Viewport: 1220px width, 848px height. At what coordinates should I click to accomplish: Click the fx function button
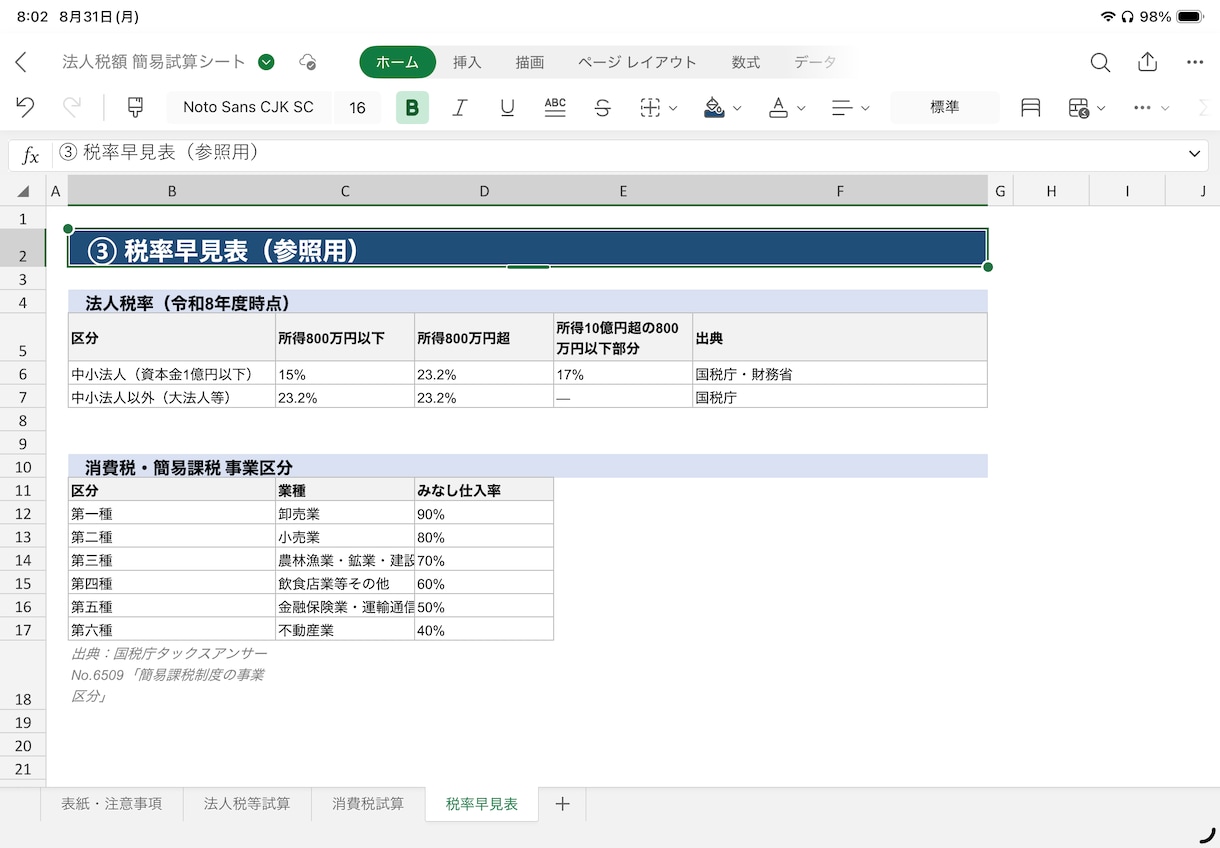click(x=31, y=155)
